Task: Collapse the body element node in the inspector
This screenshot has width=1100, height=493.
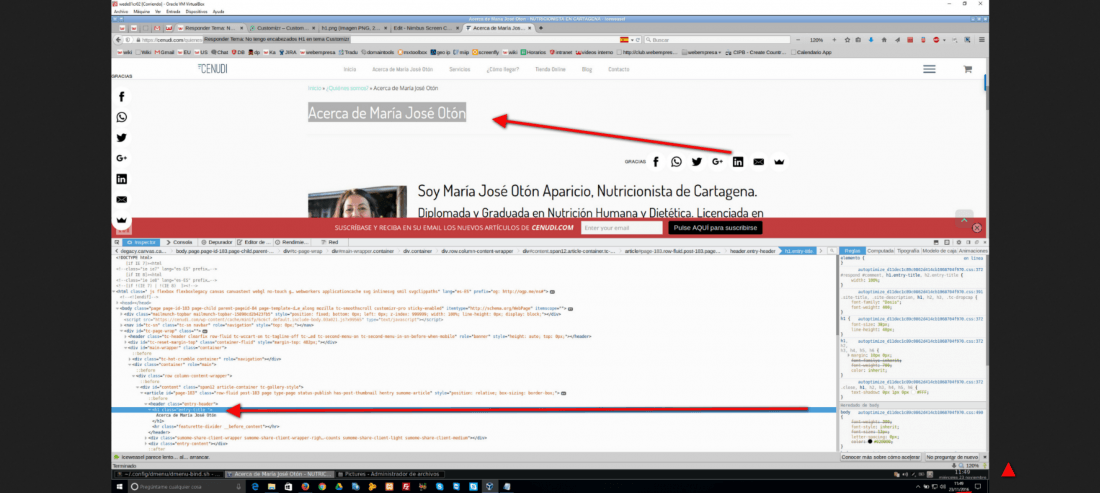Action: click(118, 308)
